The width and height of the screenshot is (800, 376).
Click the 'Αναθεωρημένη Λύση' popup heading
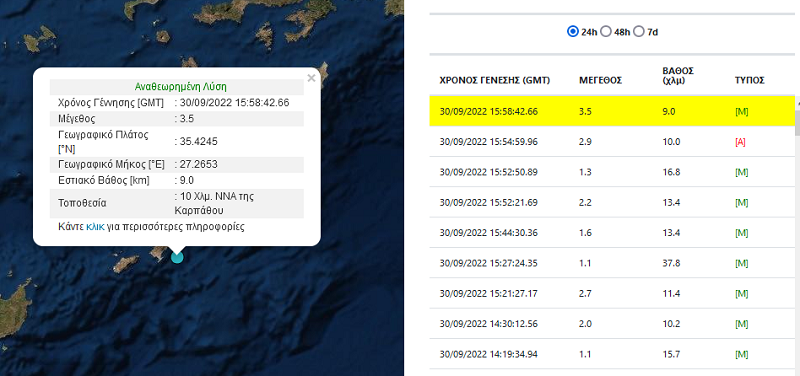(x=181, y=86)
